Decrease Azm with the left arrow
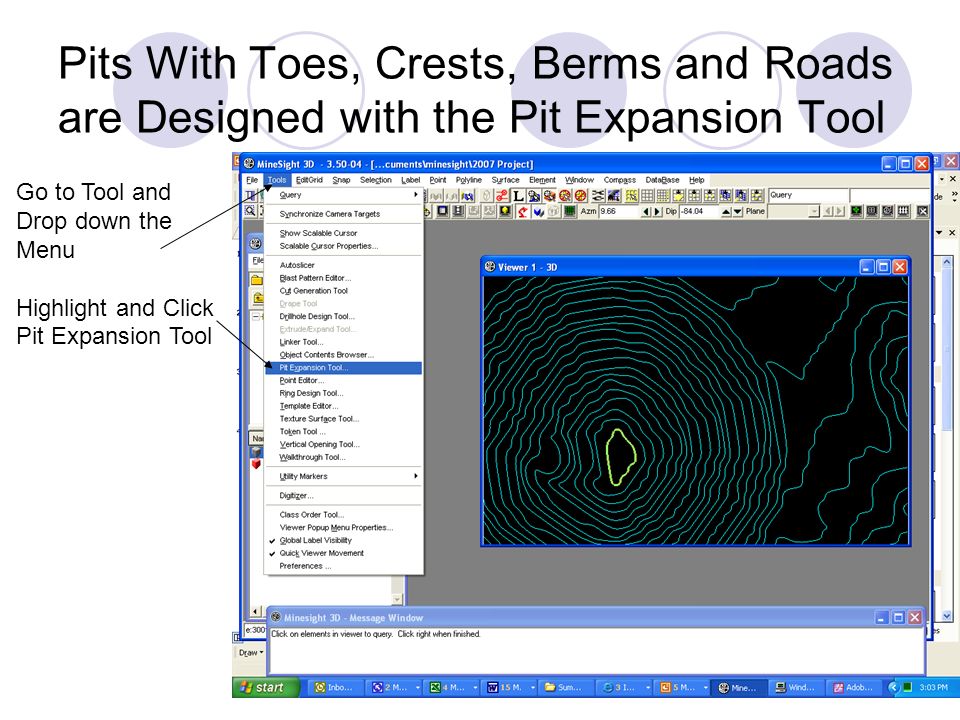The image size is (960, 720). click(x=647, y=211)
